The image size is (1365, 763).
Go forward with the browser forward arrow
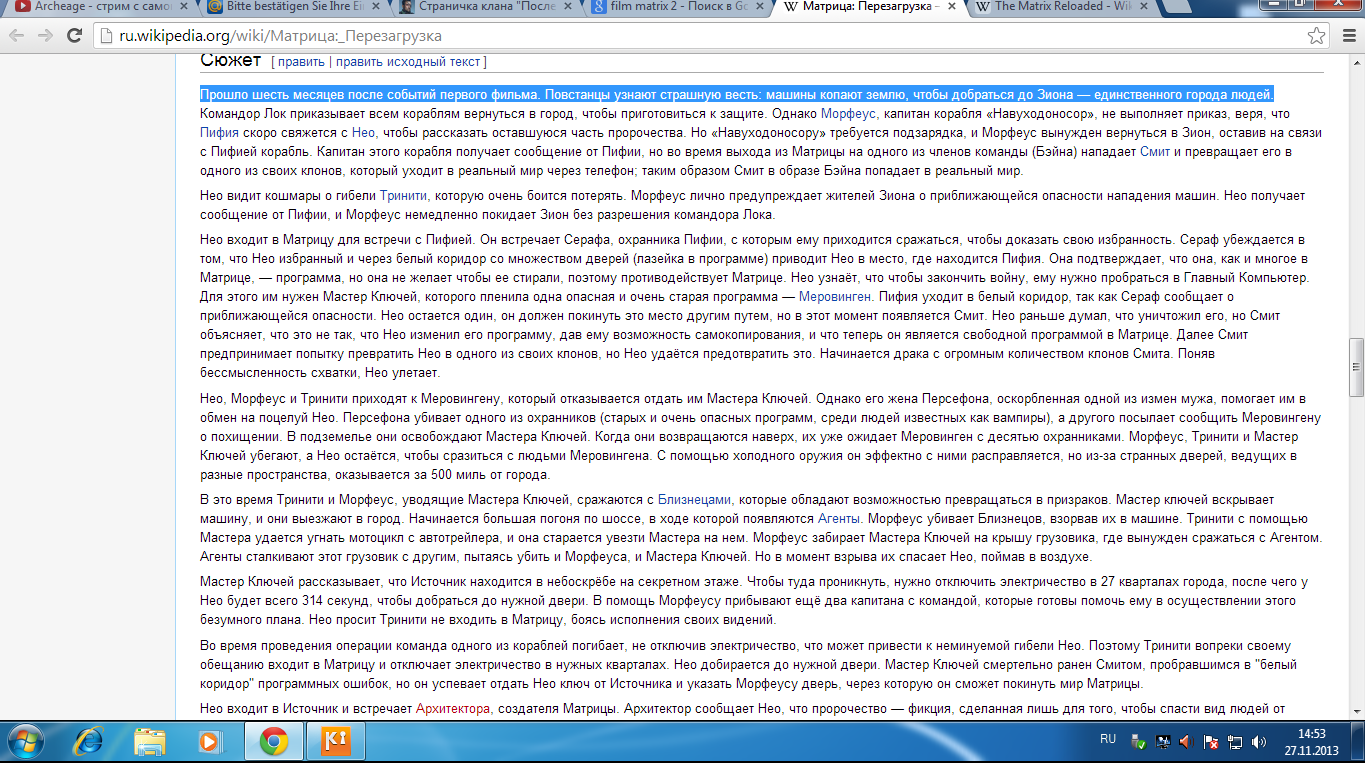(x=46, y=36)
